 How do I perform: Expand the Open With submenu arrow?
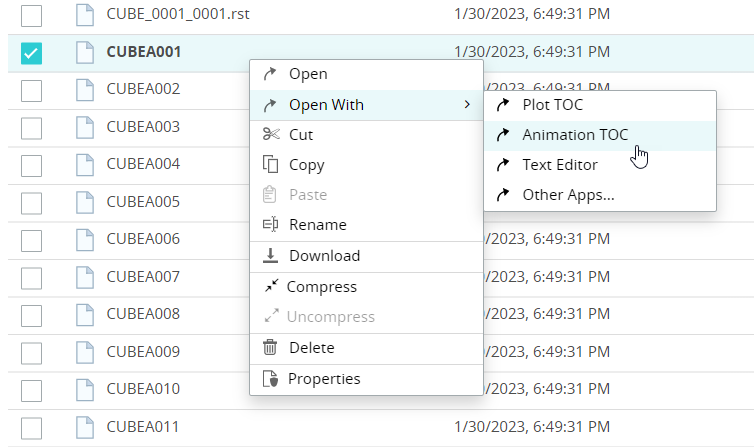(467, 105)
